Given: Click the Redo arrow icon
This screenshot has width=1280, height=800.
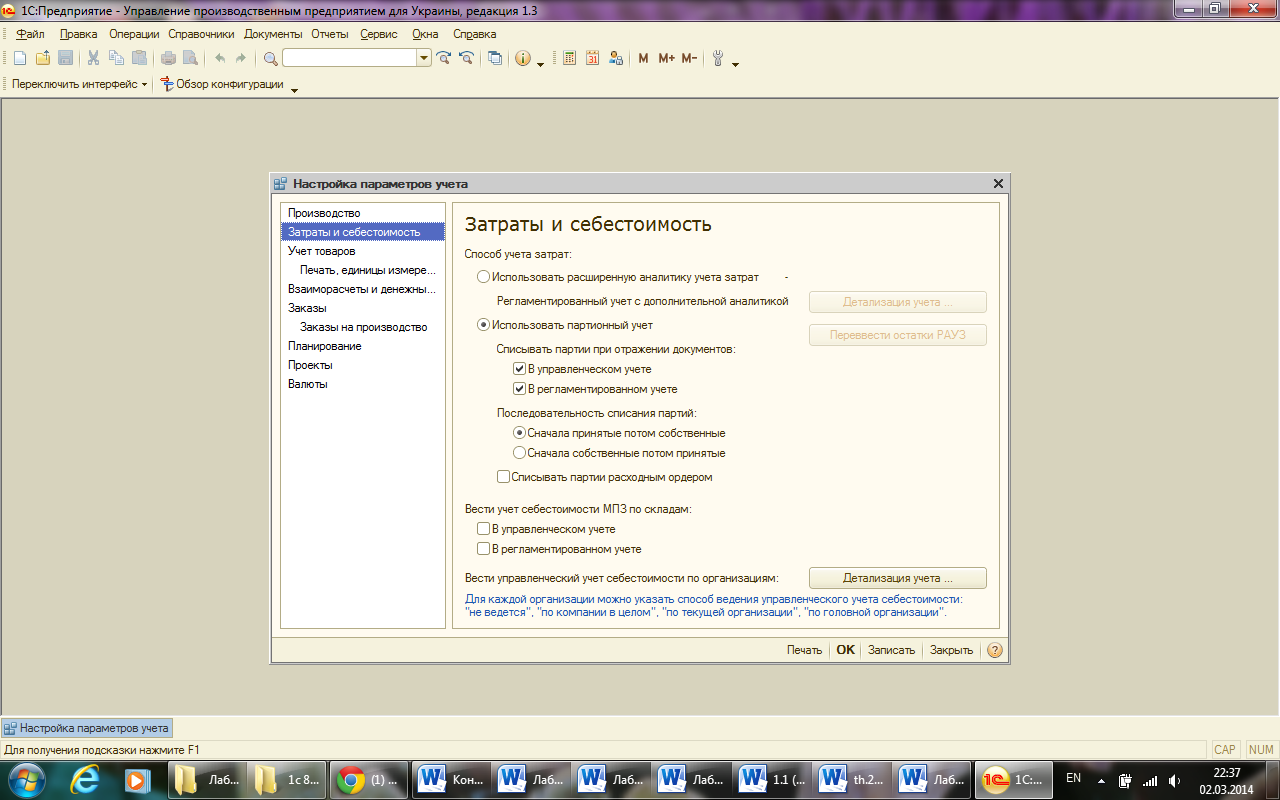Looking at the screenshot, I should (x=241, y=58).
